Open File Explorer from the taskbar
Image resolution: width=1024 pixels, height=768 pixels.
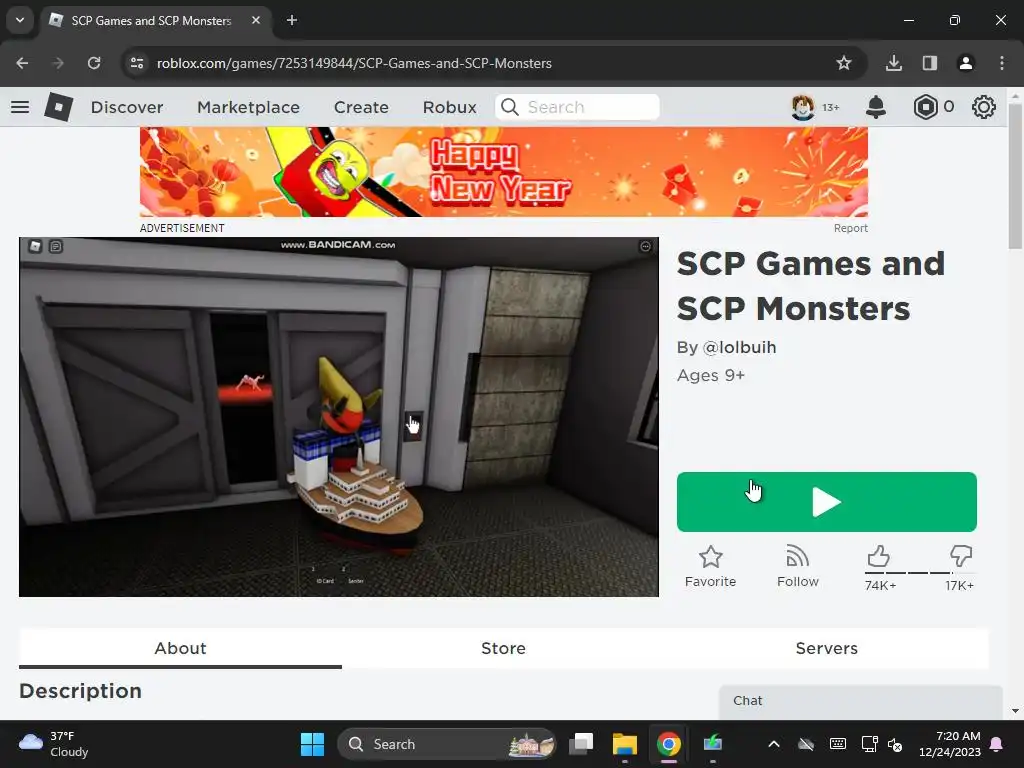pos(624,744)
